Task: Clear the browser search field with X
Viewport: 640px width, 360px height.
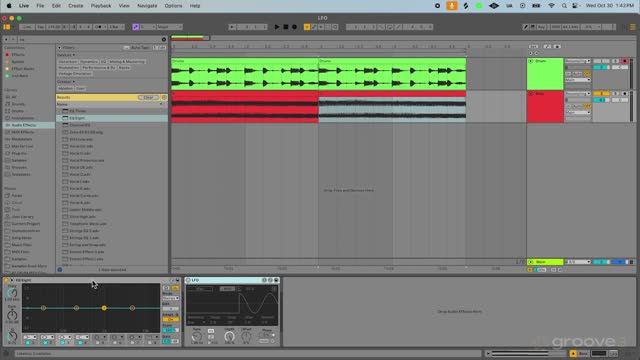Action: [x=164, y=39]
